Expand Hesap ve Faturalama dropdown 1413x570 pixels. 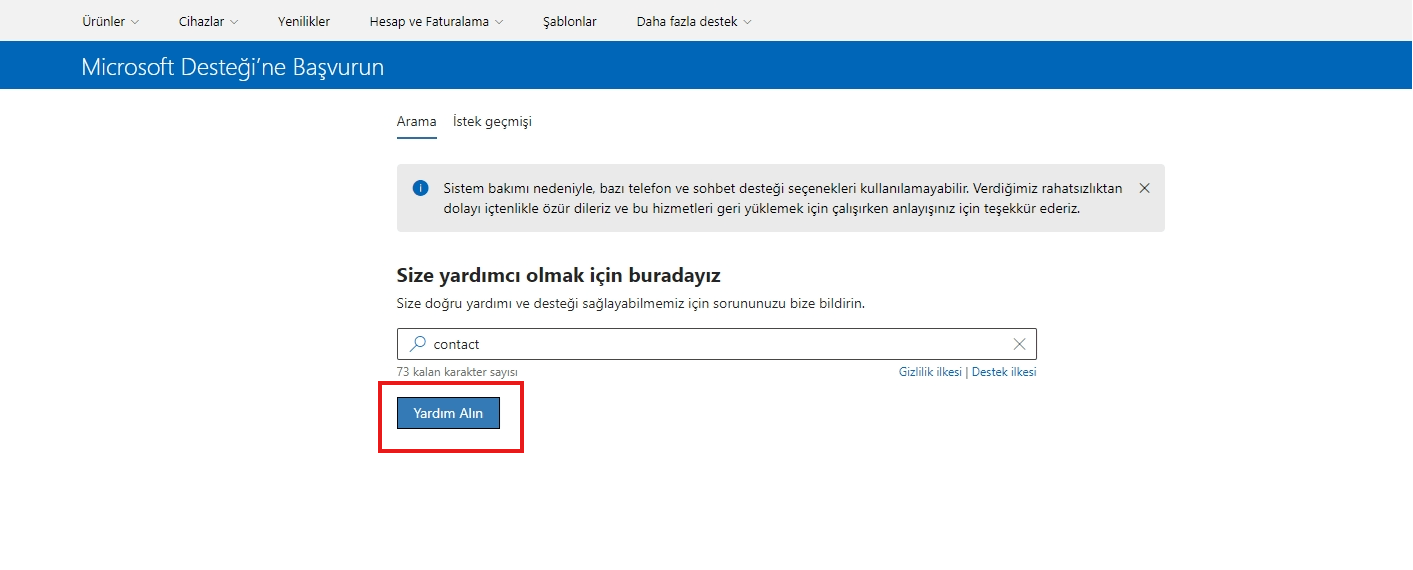pos(436,21)
